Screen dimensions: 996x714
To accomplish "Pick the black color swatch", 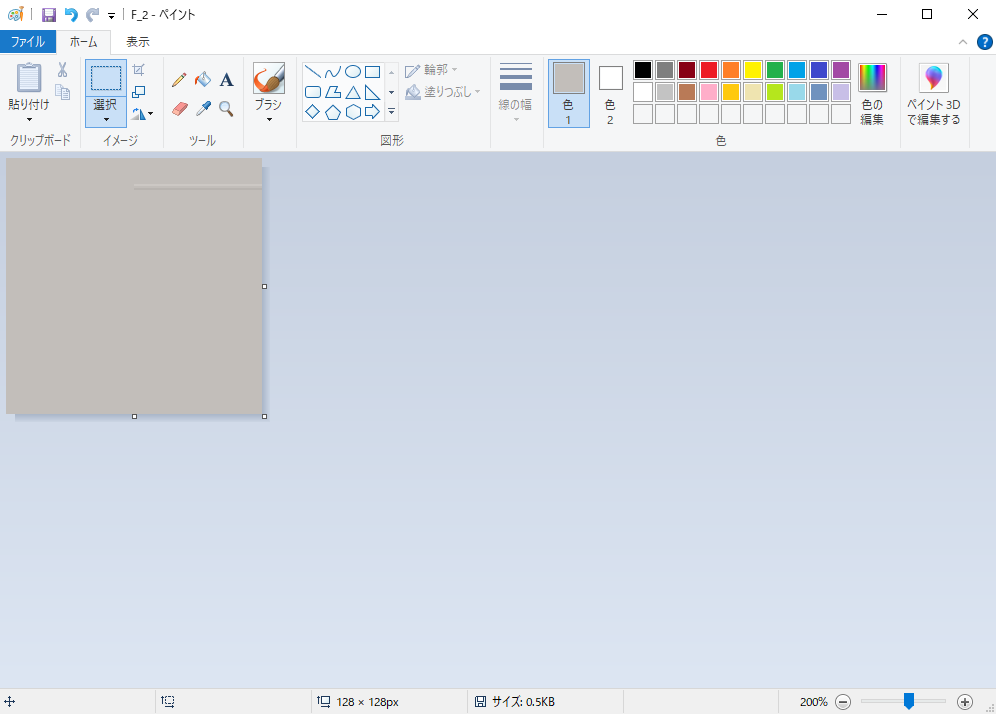I will pos(643,70).
